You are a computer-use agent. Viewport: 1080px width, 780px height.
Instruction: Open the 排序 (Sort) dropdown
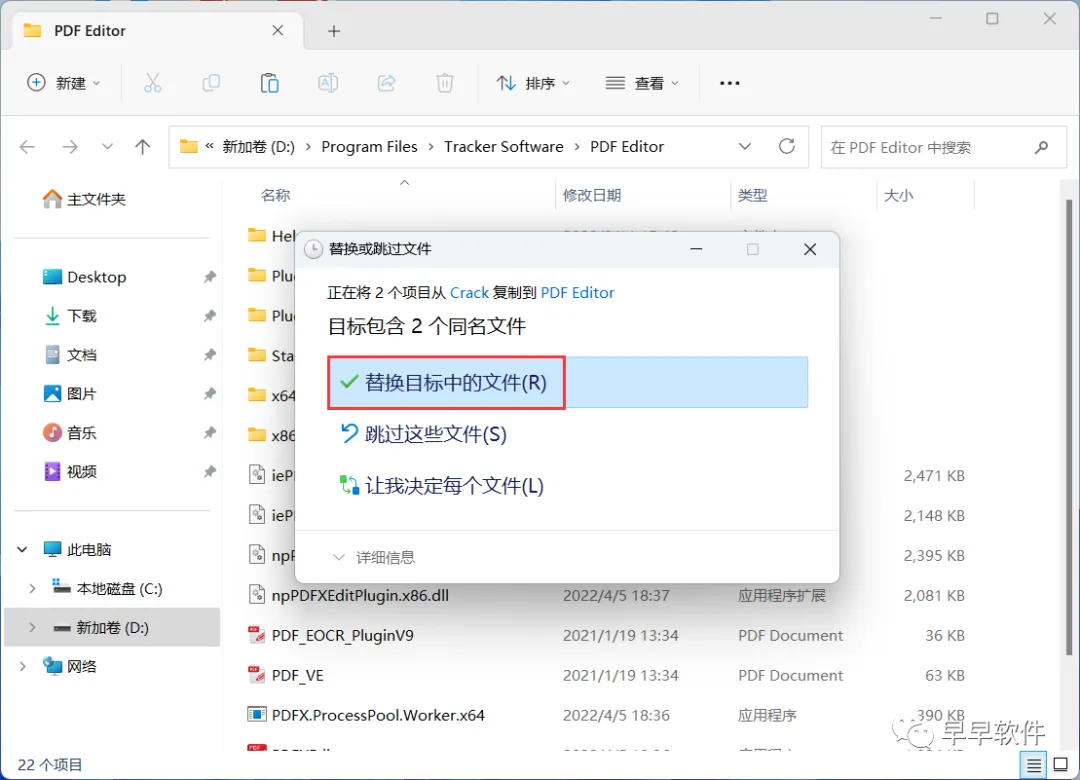point(533,83)
